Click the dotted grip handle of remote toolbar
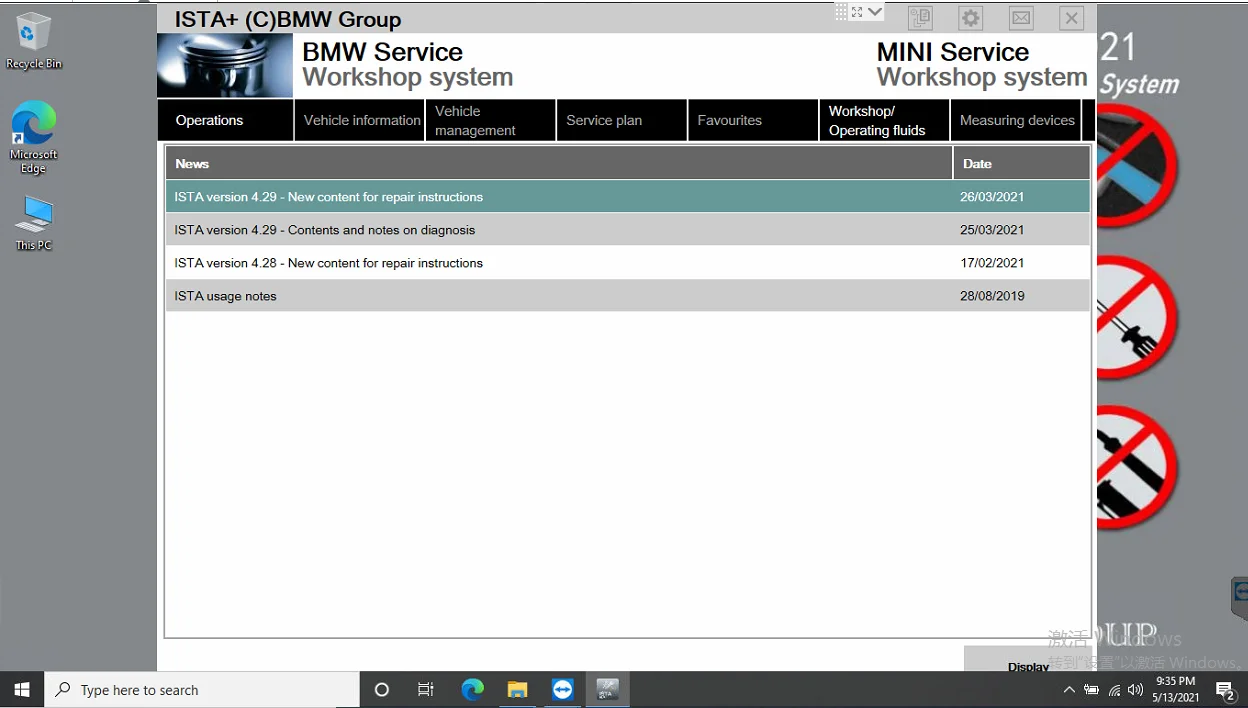Image resolution: width=1248 pixels, height=708 pixels. click(x=841, y=12)
